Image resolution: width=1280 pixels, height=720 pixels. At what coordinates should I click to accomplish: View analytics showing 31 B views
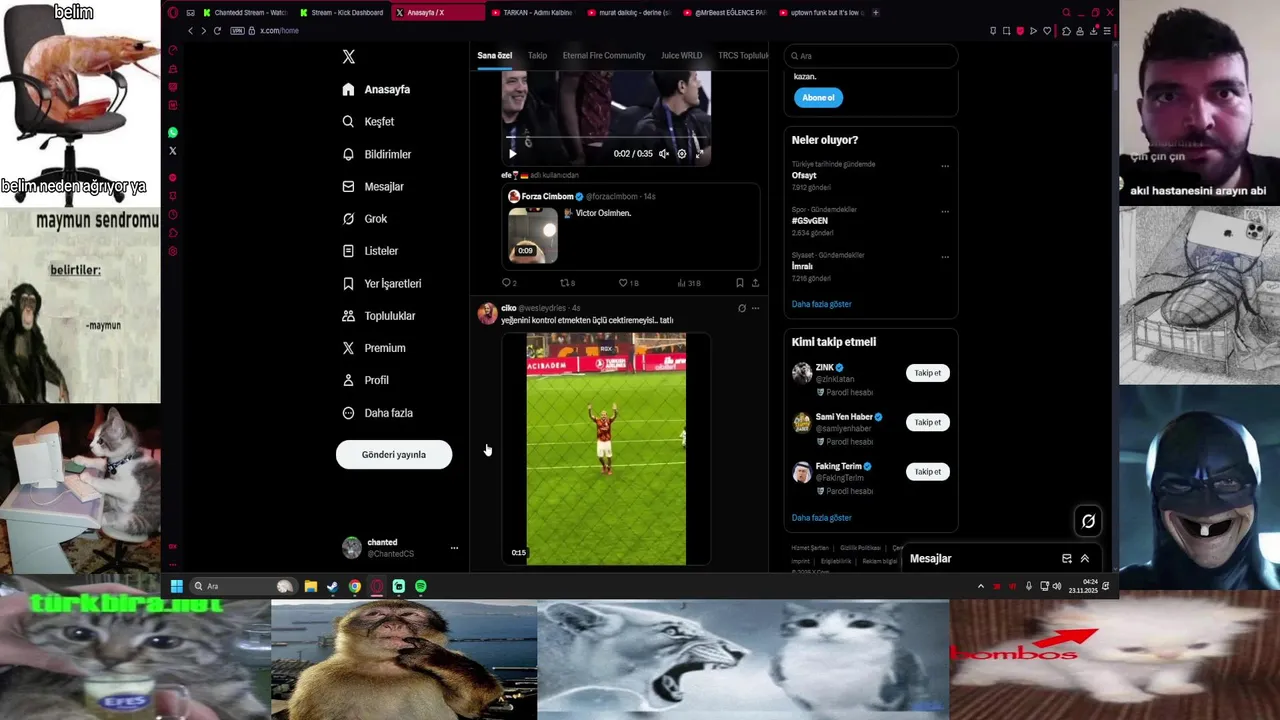tap(689, 283)
